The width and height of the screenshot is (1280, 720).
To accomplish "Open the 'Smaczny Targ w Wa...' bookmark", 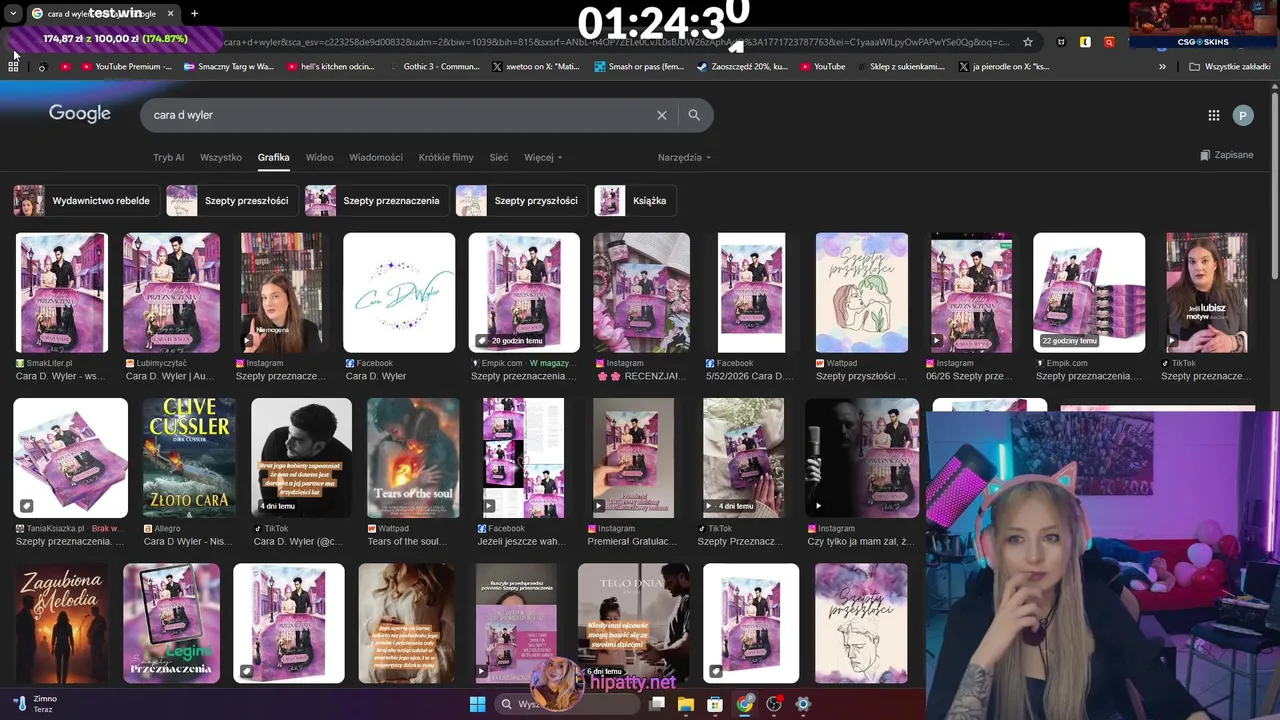I will (228, 67).
